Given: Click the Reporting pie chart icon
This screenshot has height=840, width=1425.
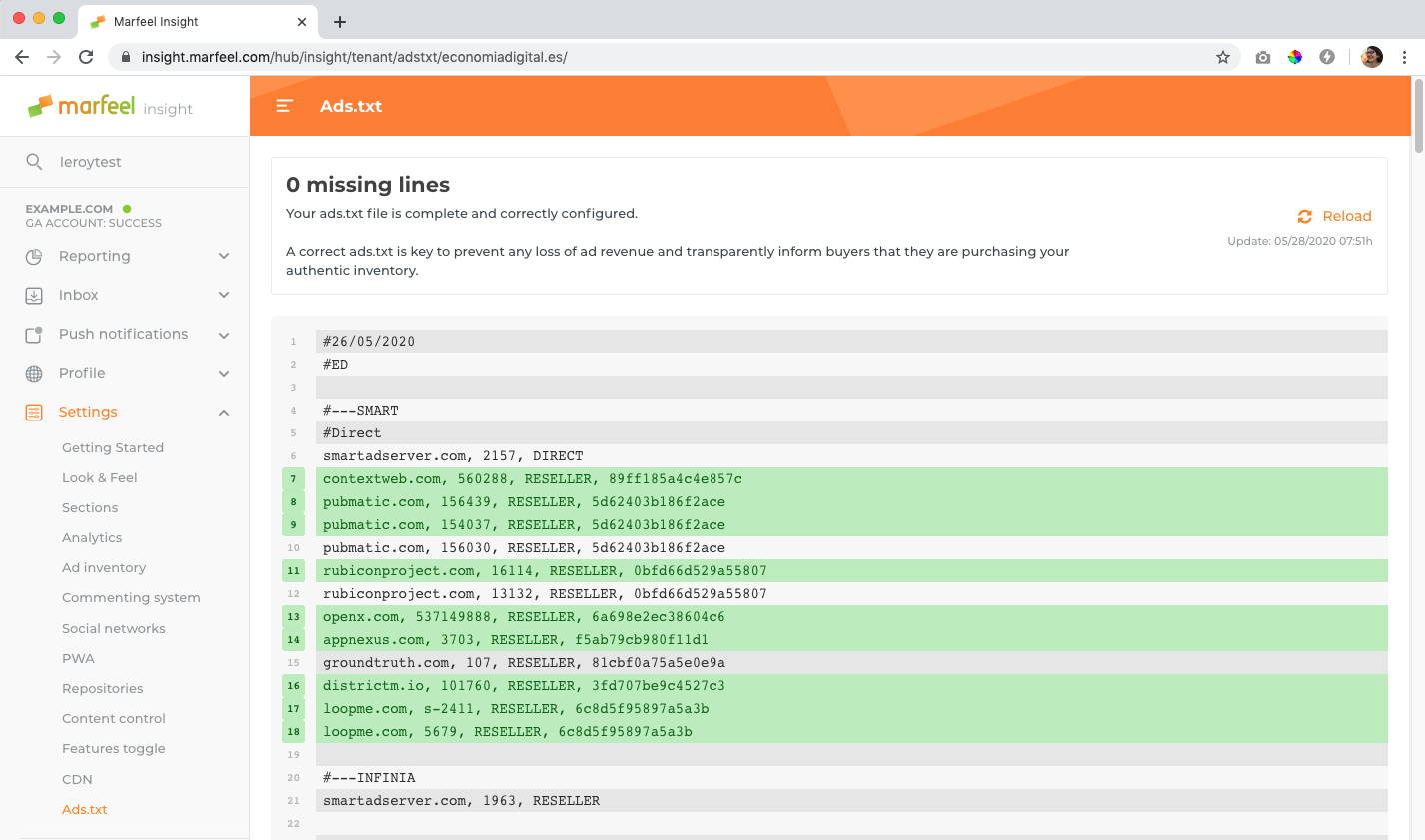Looking at the screenshot, I should tap(34, 256).
